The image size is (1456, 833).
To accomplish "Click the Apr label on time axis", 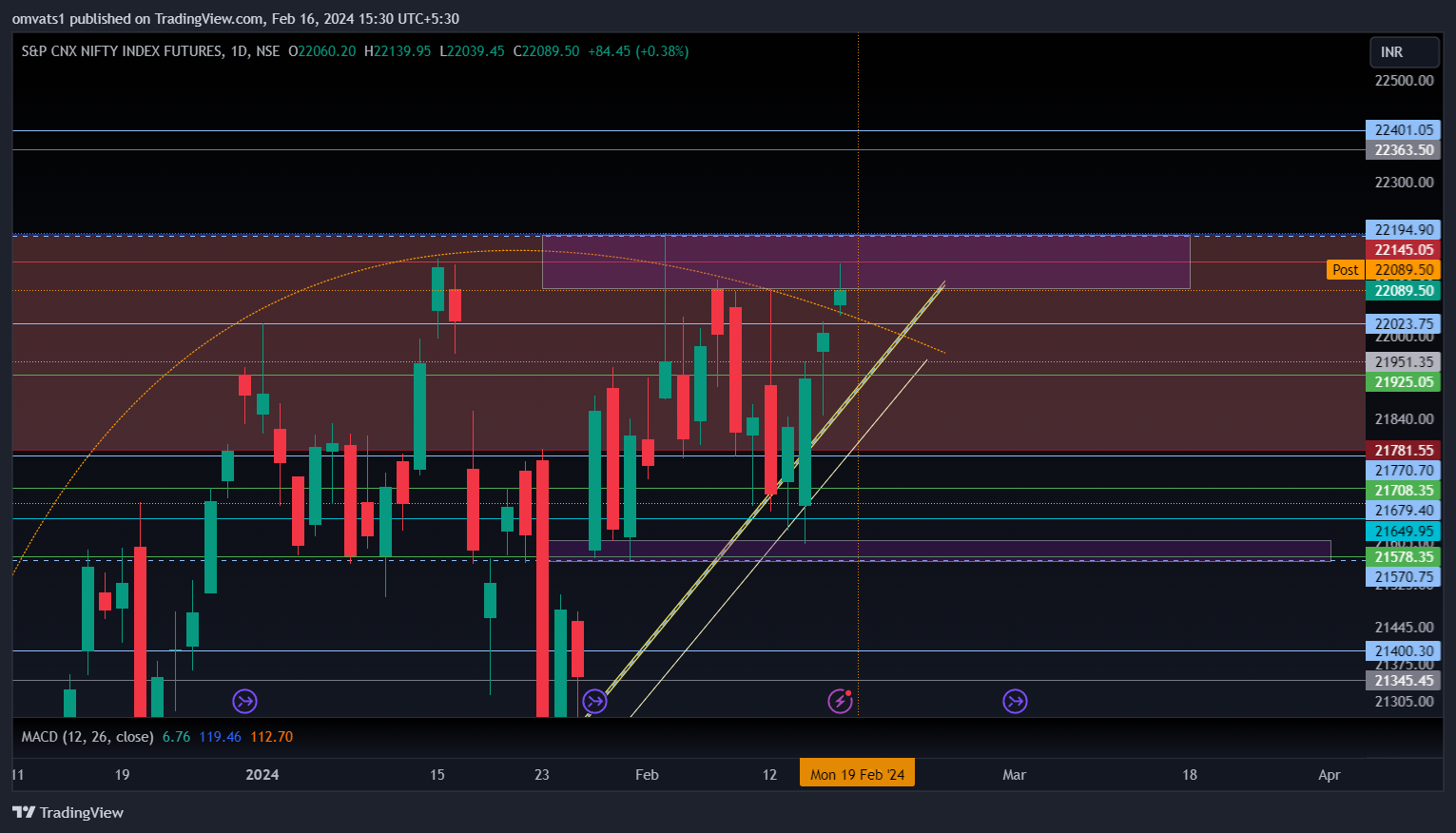I will [x=1330, y=775].
